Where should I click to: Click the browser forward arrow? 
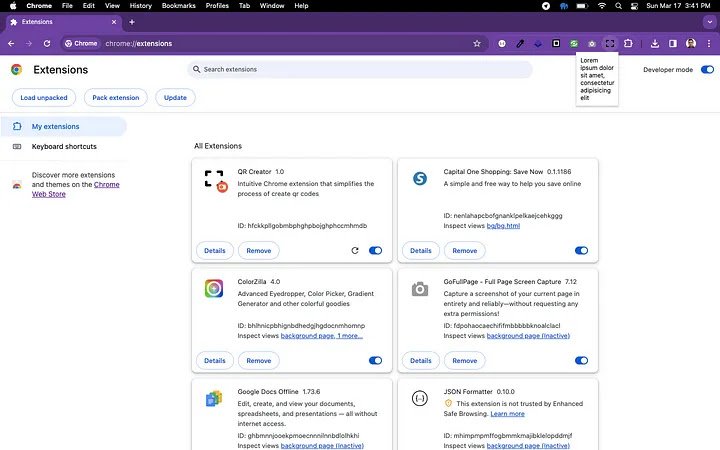[29, 44]
